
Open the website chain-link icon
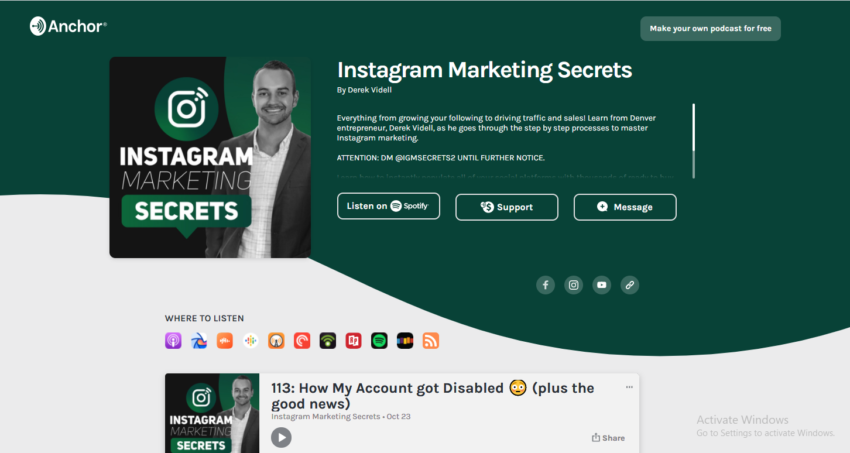[629, 285]
